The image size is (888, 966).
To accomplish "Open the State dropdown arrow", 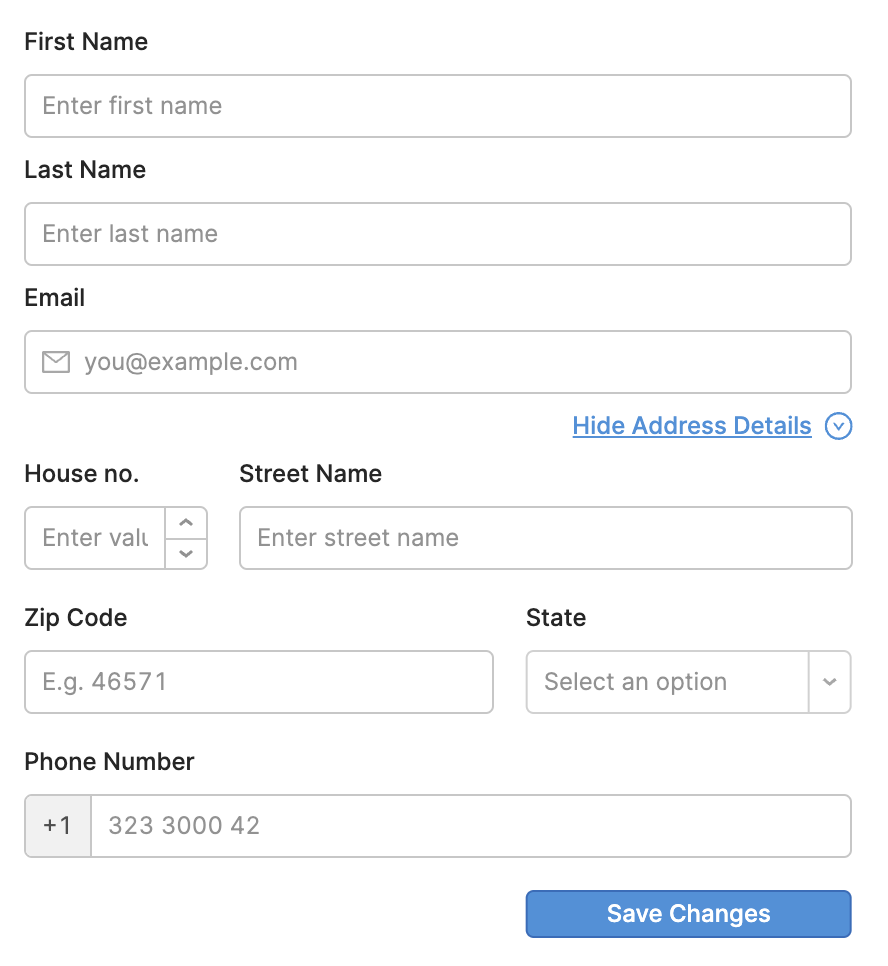I will [830, 682].
